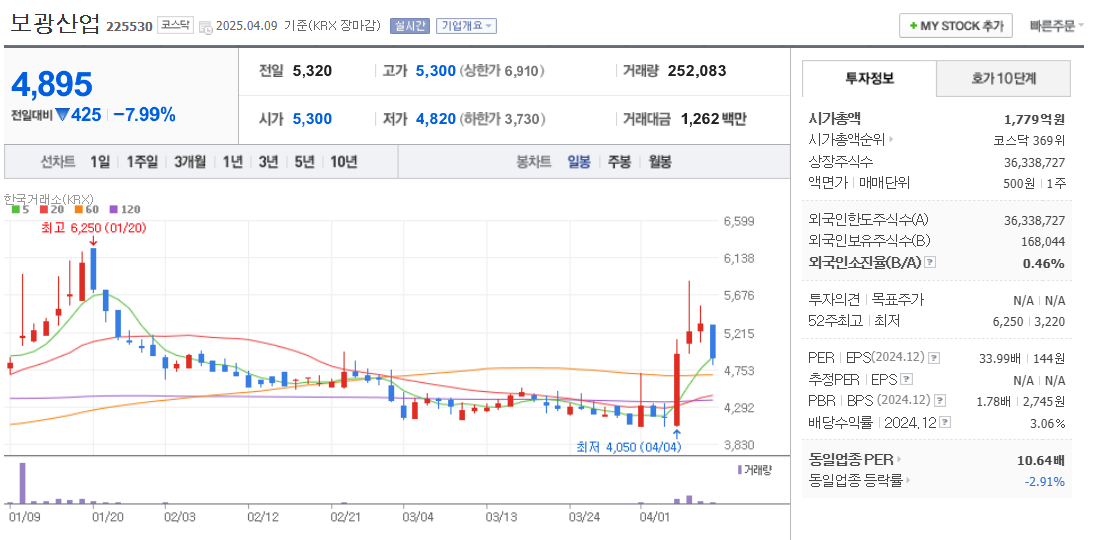This screenshot has height=540, width=1094.
Task: Click the 저가 value 4,820
Action: pos(435,119)
